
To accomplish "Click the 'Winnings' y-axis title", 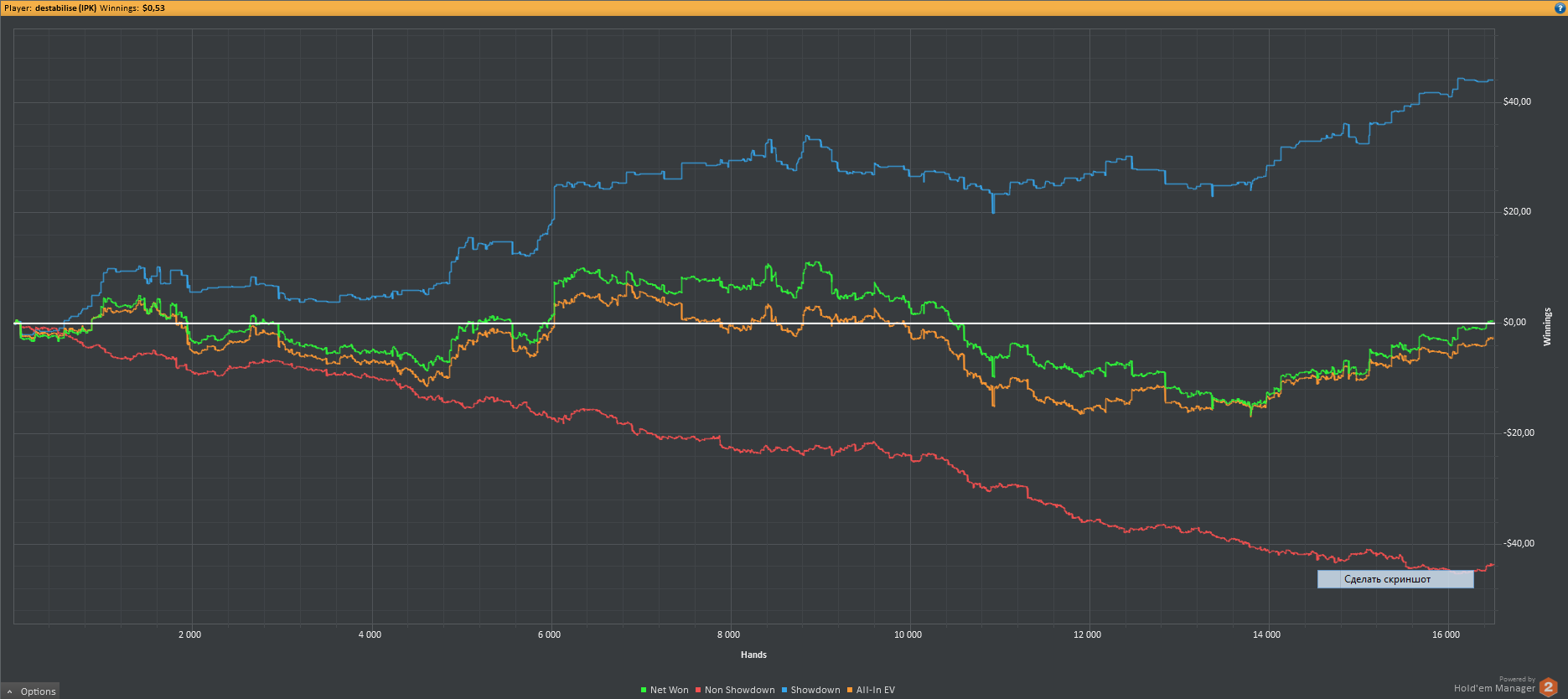I will pos(1547,327).
